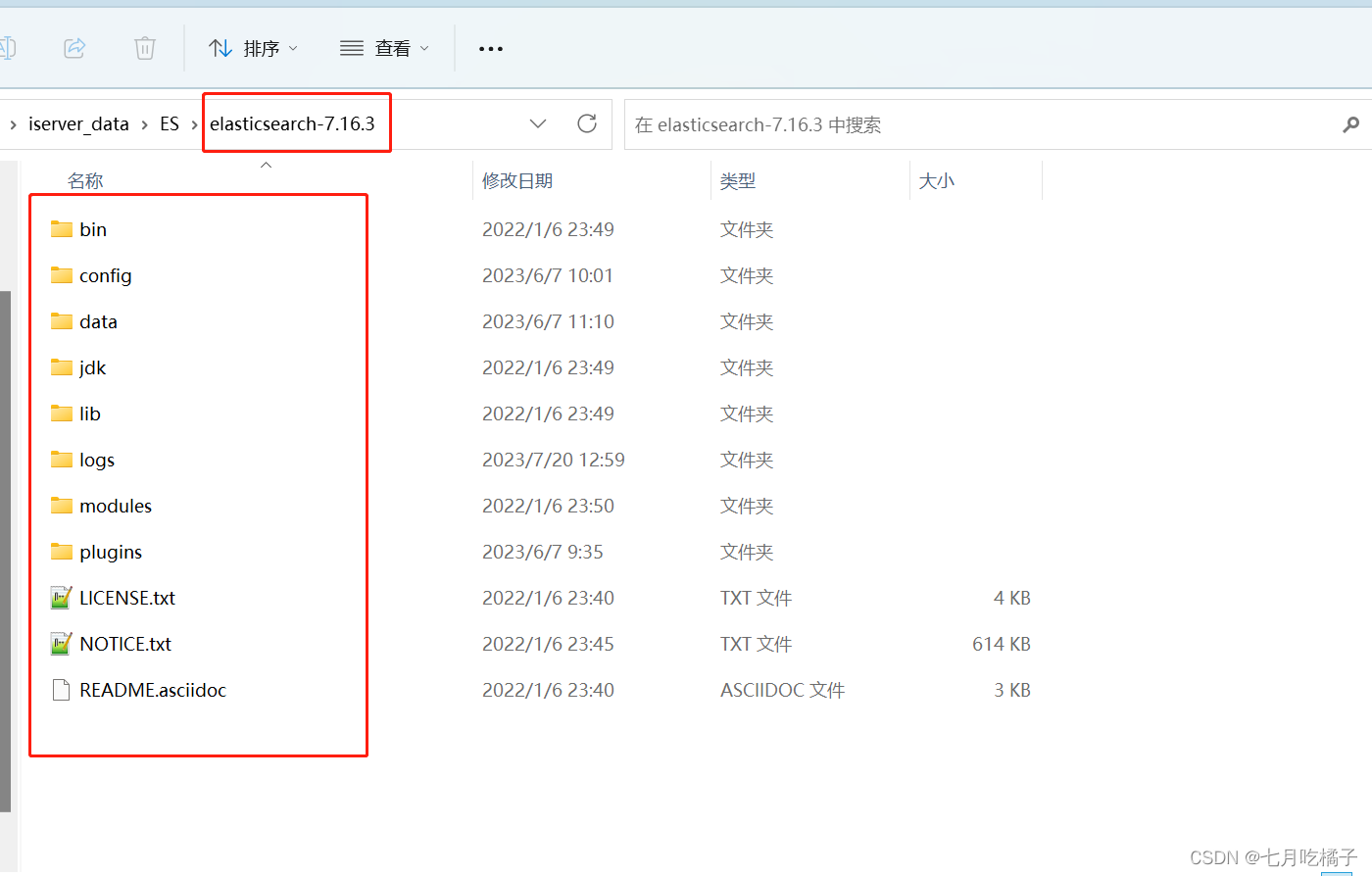Select the 'logs' folder name
Viewport: 1372px width, 876px height.
(x=97, y=460)
